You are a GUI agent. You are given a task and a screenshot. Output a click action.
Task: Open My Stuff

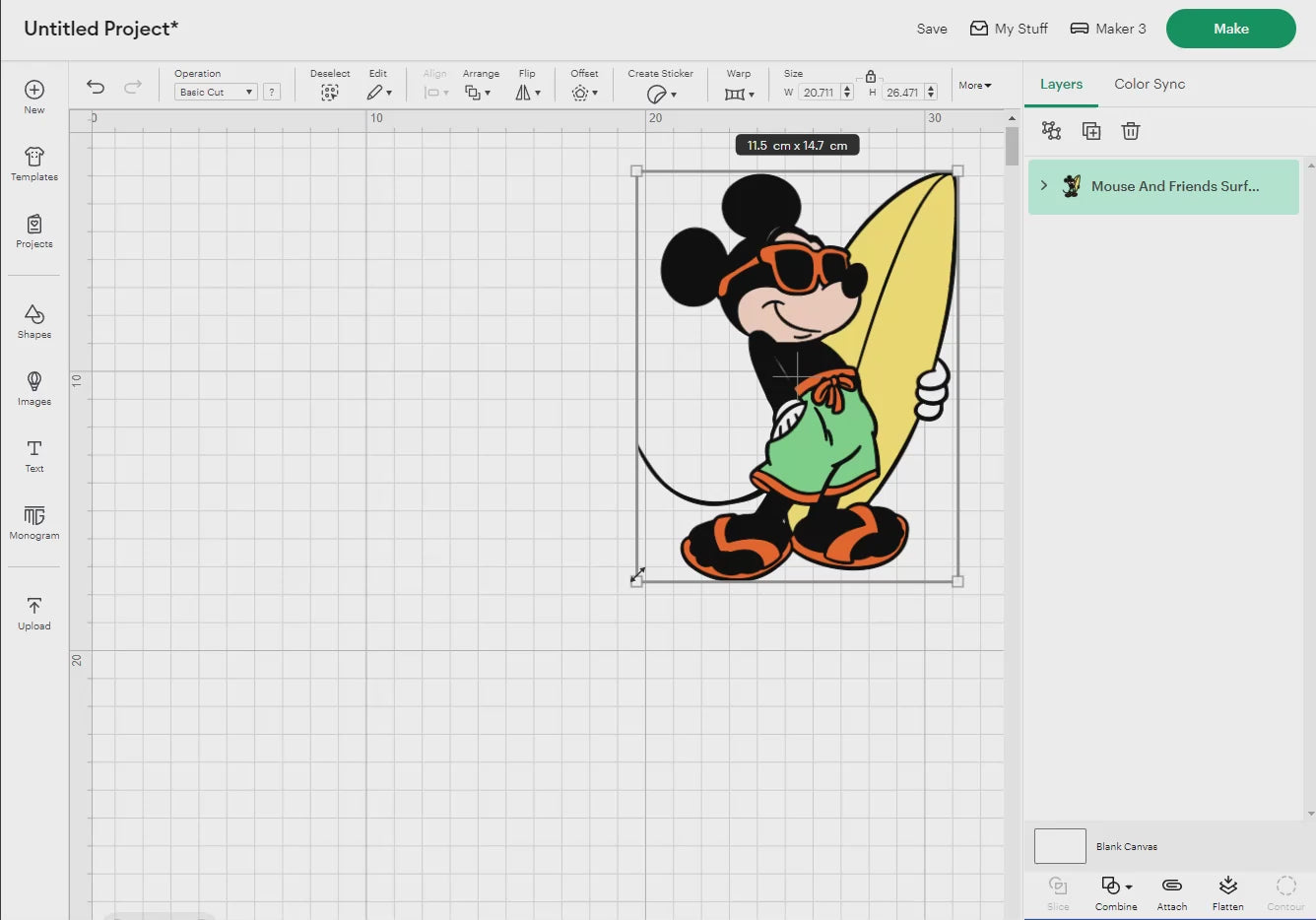[x=1009, y=29]
